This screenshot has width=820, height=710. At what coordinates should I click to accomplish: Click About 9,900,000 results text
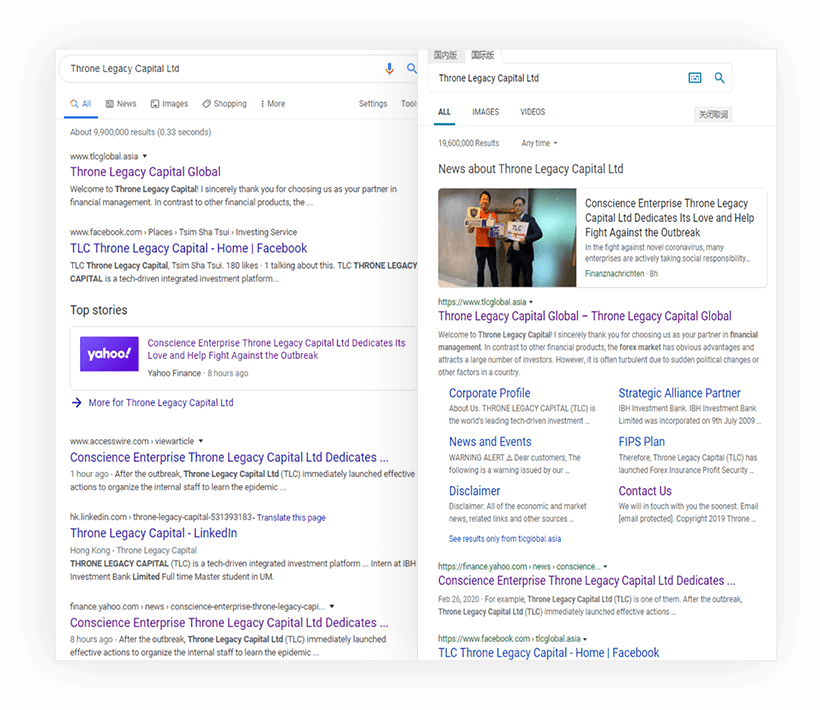pos(141,132)
